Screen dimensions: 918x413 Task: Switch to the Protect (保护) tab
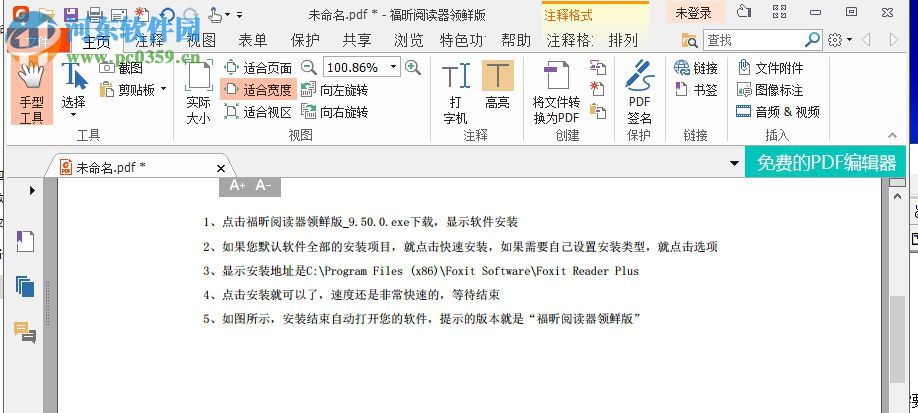pos(305,40)
